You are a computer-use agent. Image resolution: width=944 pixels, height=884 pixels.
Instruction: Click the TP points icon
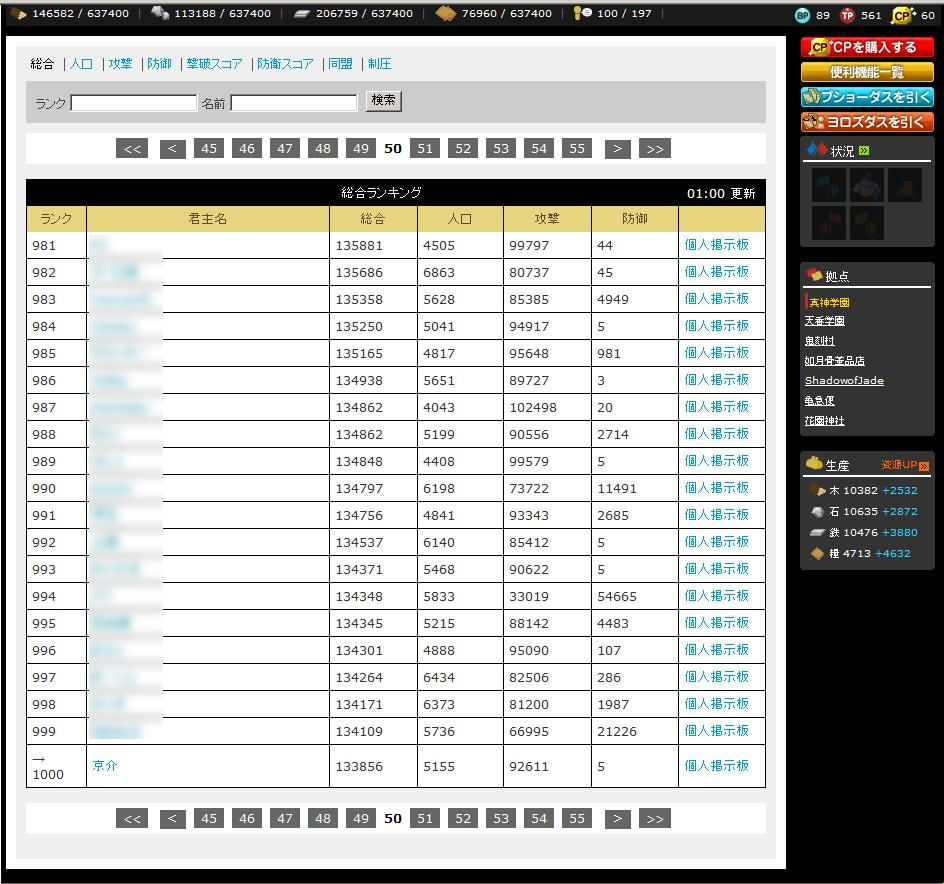[847, 15]
